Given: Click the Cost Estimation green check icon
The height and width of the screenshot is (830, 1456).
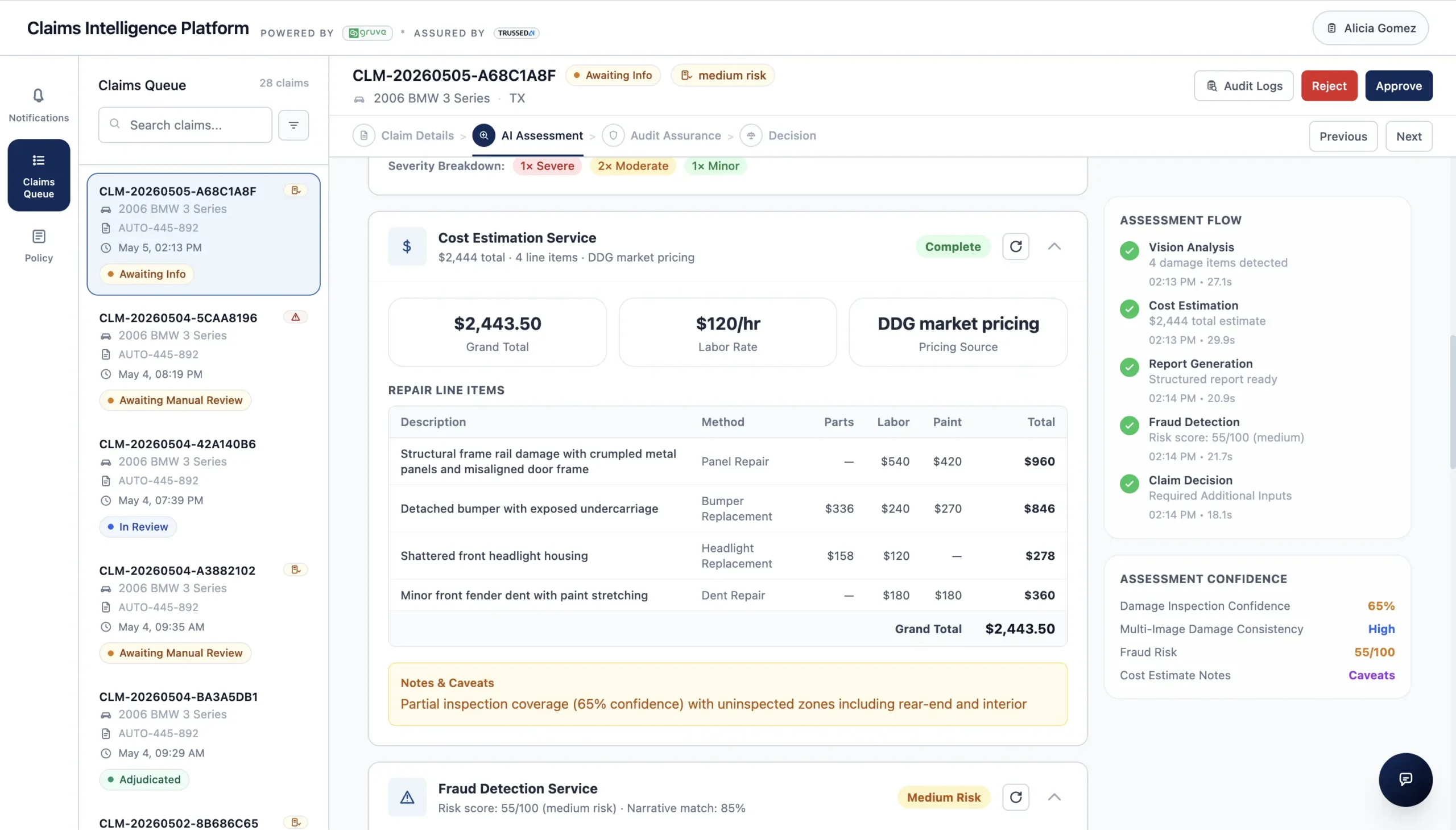Looking at the screenshot, I should coord(1129,309).
